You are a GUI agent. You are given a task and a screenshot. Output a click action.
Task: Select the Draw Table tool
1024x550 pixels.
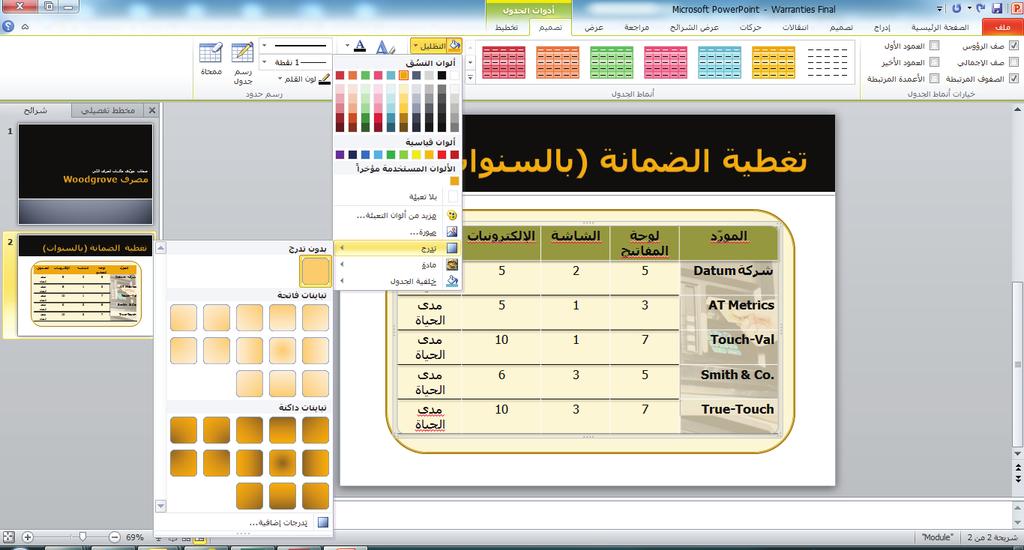(x=243, y=63)
